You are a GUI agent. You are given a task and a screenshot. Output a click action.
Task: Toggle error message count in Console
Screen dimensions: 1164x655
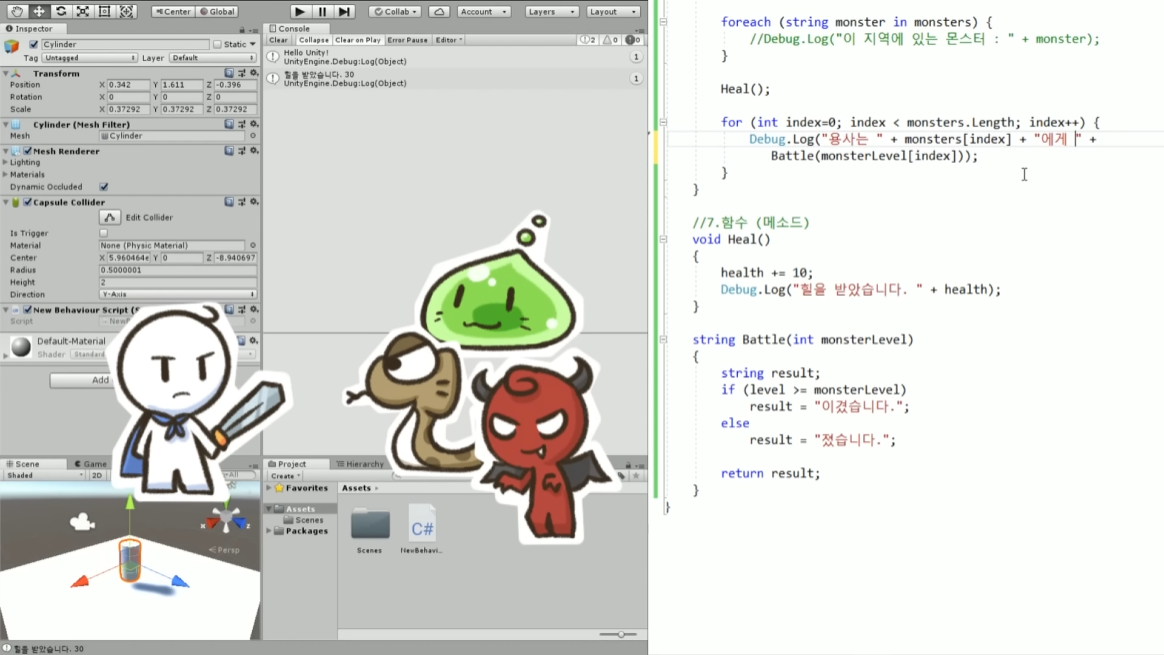(633, 39)
